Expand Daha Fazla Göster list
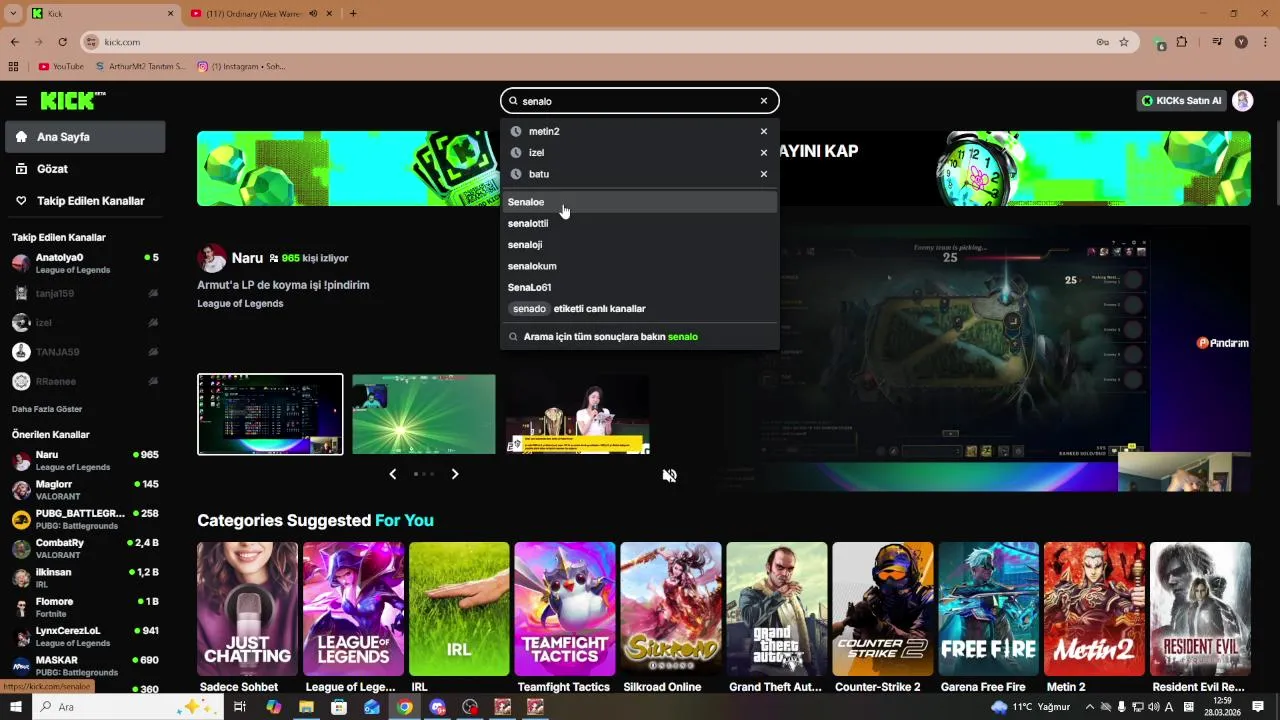The width and height of the screenshot is (1280, 720). (x=47, y=409)
